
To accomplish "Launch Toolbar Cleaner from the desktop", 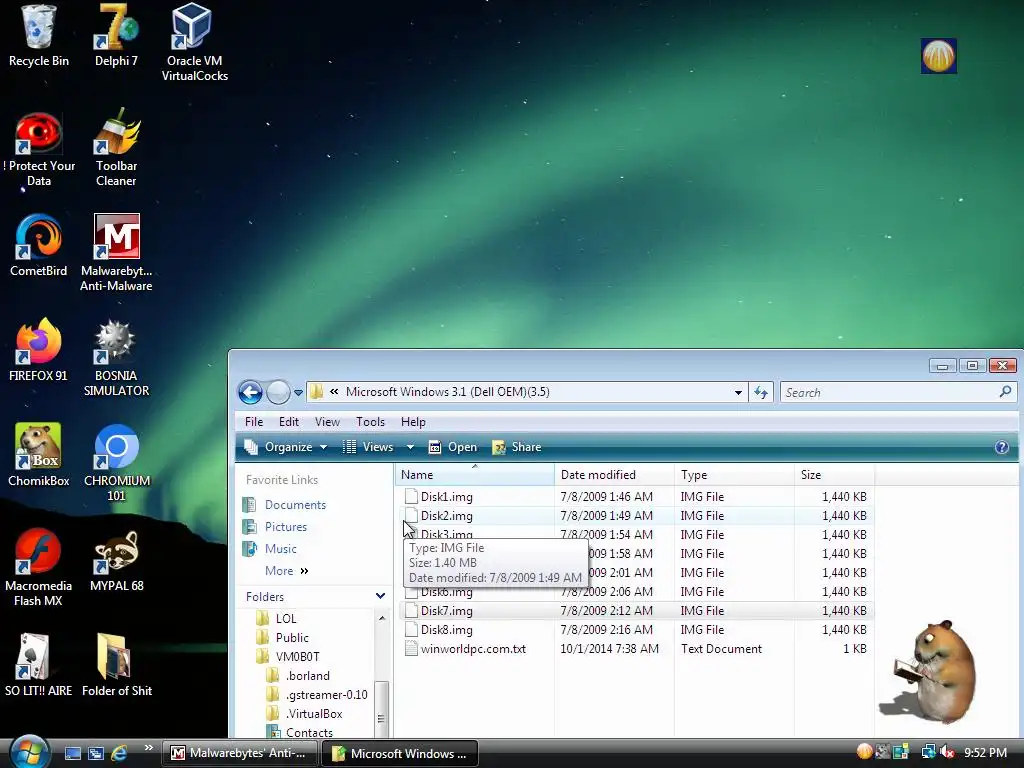I will pyautogui.click(x=116, y=149).
